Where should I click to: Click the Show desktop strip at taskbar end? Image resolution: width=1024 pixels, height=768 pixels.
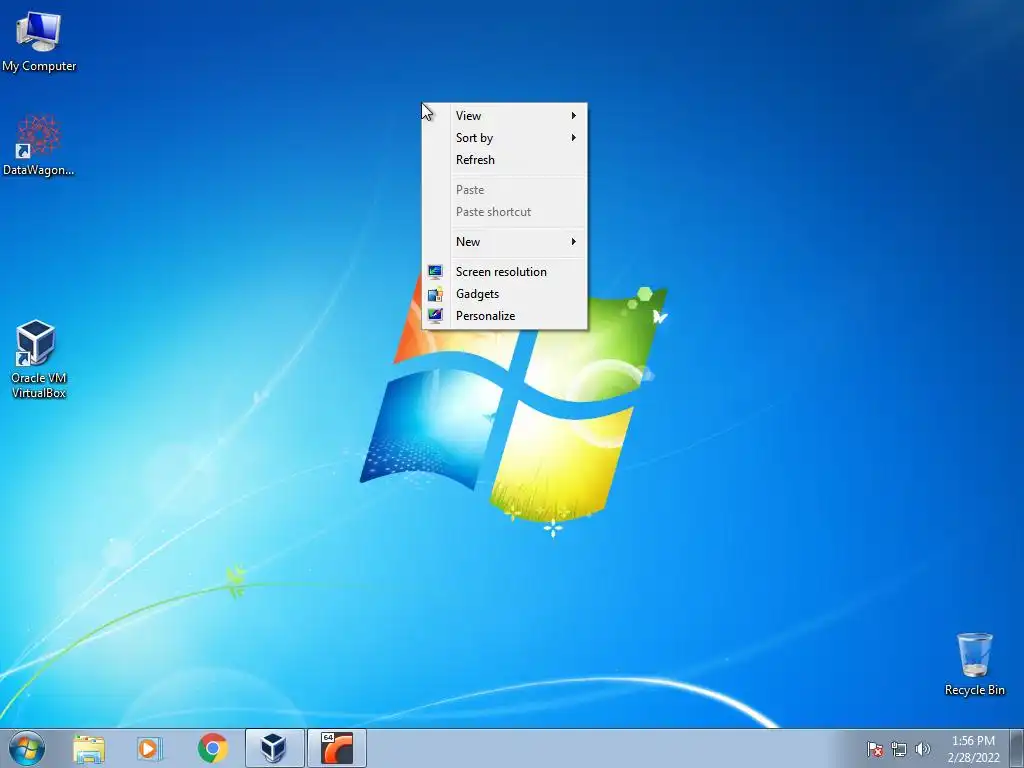[x=1016, y=748]
